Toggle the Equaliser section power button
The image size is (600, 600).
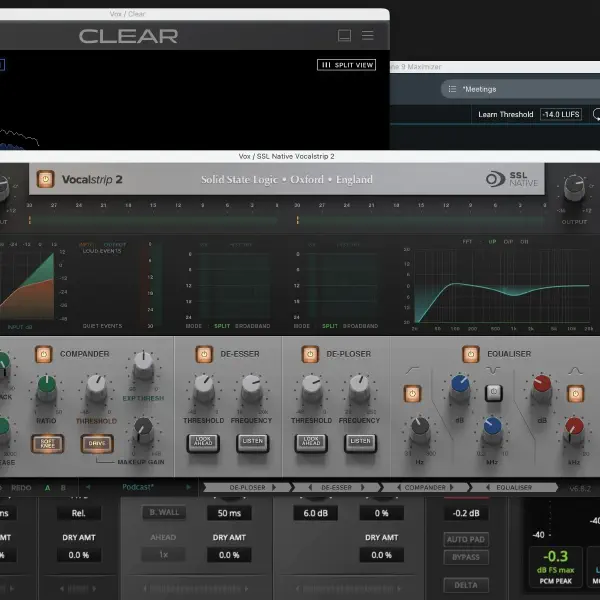click(x=471, y=354)
